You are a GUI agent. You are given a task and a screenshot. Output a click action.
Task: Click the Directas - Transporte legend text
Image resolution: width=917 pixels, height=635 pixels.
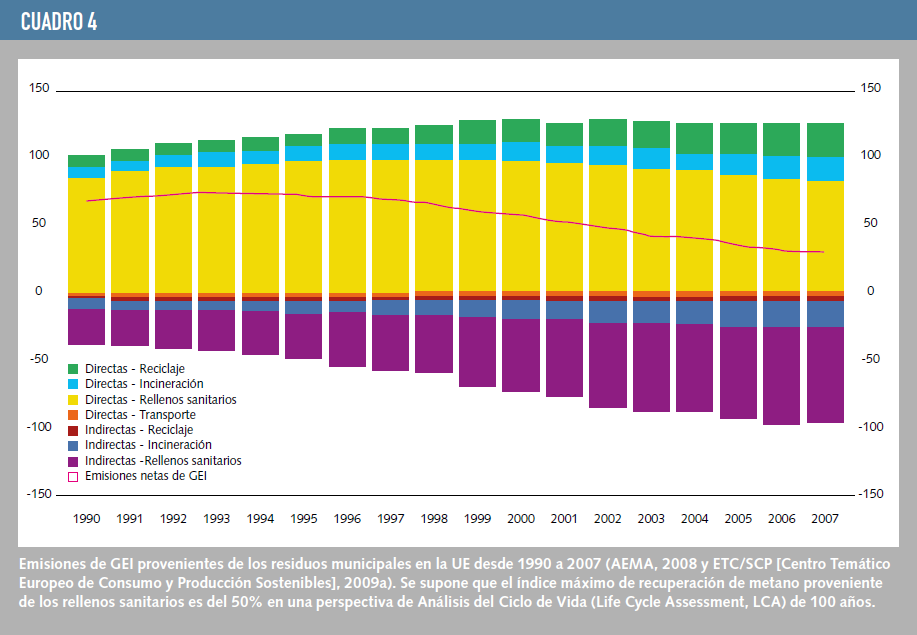click(x=140, y=415)
